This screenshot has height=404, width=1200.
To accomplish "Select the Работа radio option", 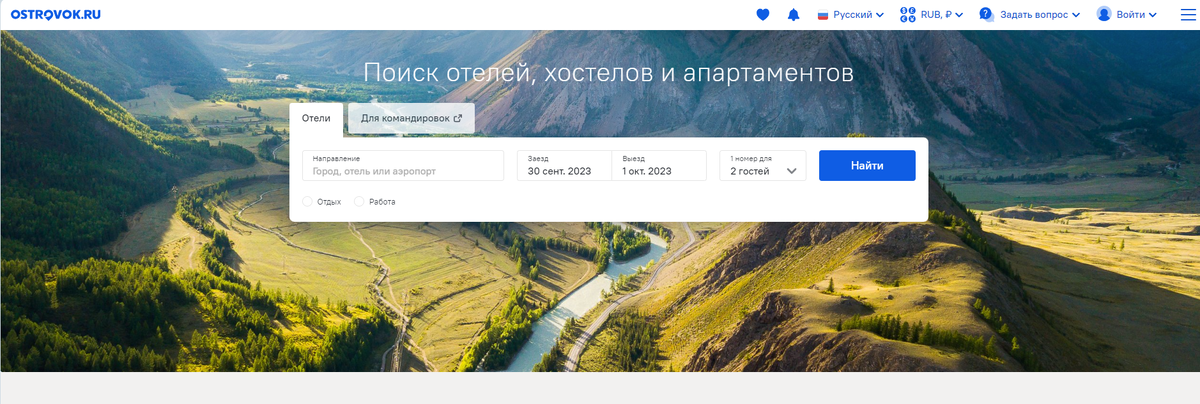I will [359, 201].
